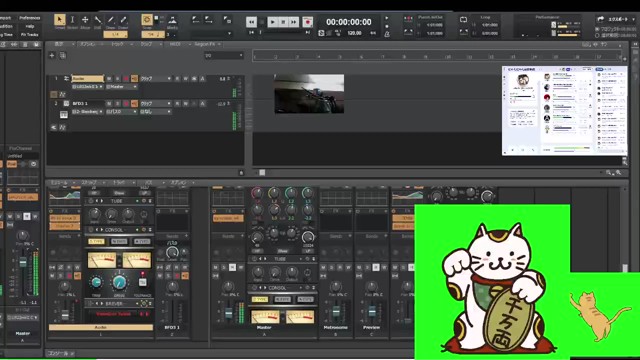Solo track 2 BFD3 1
The image size is (640, 360).
[118, 104]
